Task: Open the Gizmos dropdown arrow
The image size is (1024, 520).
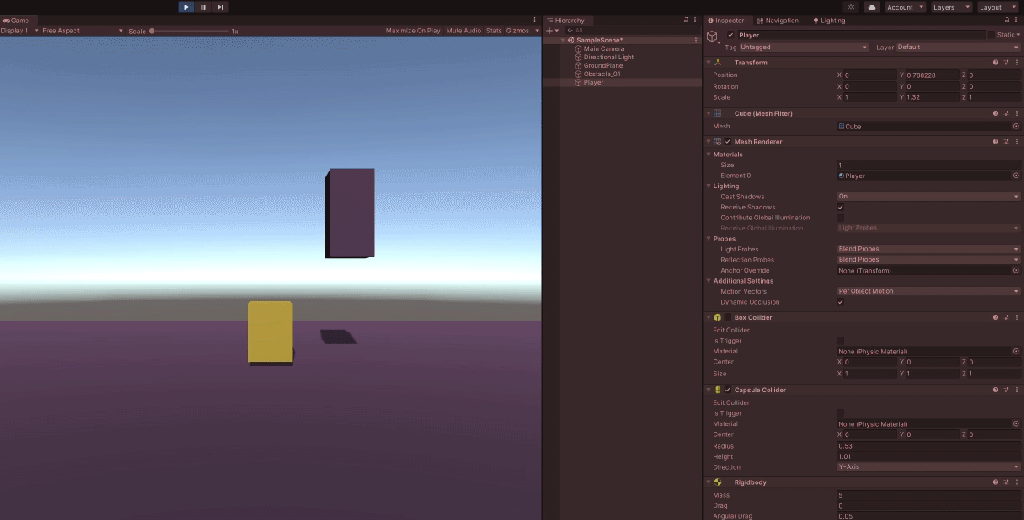Action: pos(537,31)
